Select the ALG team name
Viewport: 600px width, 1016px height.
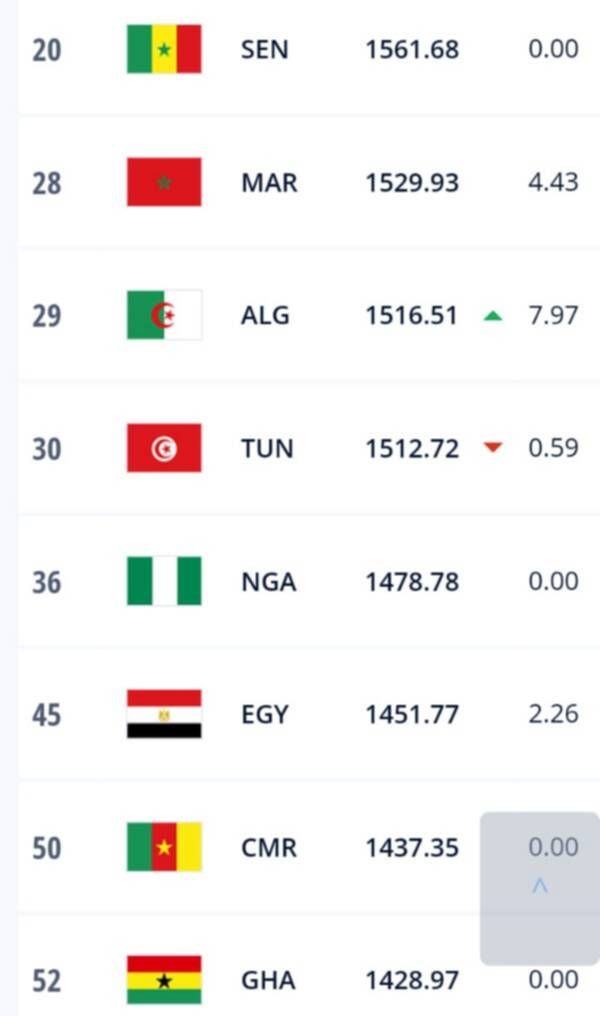[265, 316]
